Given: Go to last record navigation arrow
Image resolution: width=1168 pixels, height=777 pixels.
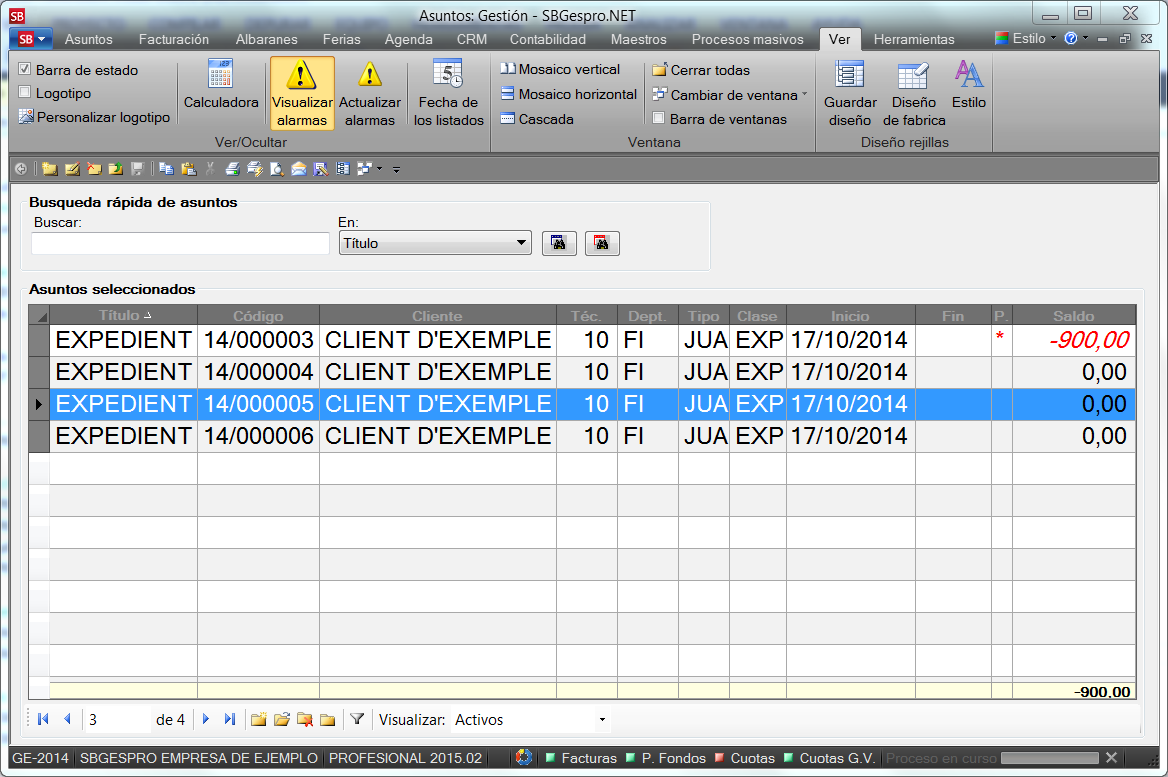Looking at the screenshot, I should pyautogui.click(x=230, y=719).
